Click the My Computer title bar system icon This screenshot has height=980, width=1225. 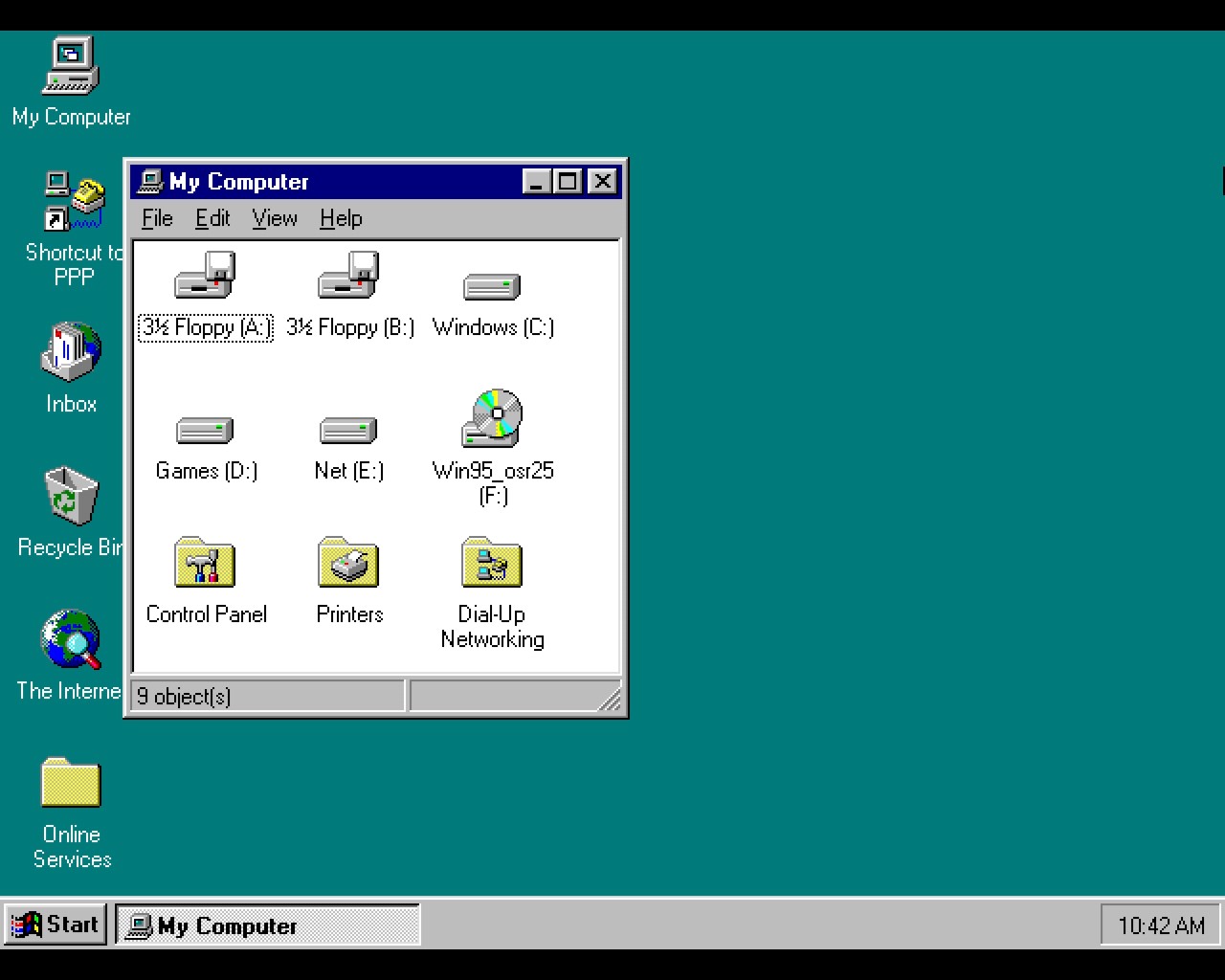[x=150, y=181]
